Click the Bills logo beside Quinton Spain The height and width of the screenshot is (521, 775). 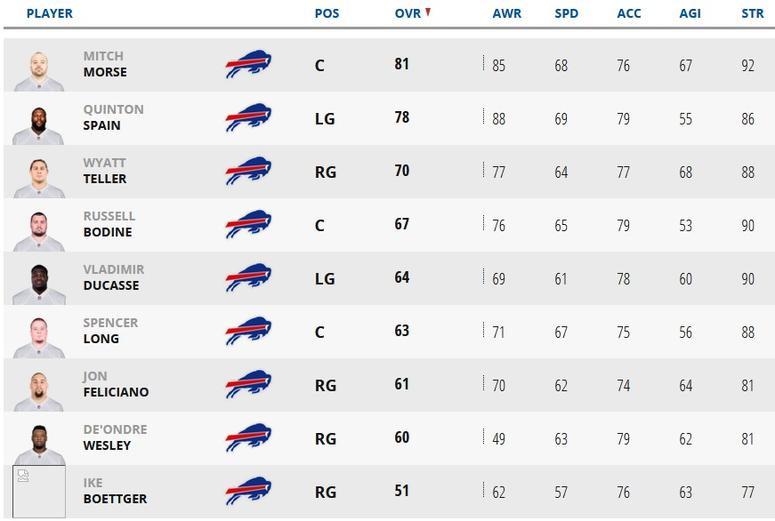pos(248,118)
